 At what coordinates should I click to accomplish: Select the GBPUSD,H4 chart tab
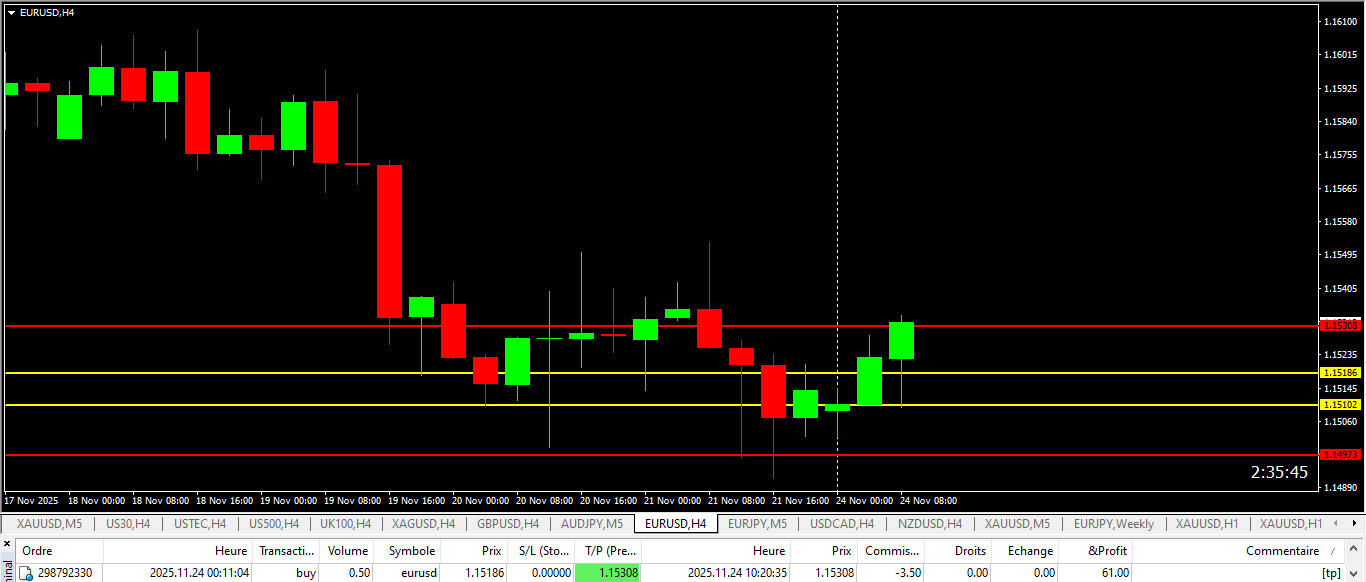tap(508, 523)
